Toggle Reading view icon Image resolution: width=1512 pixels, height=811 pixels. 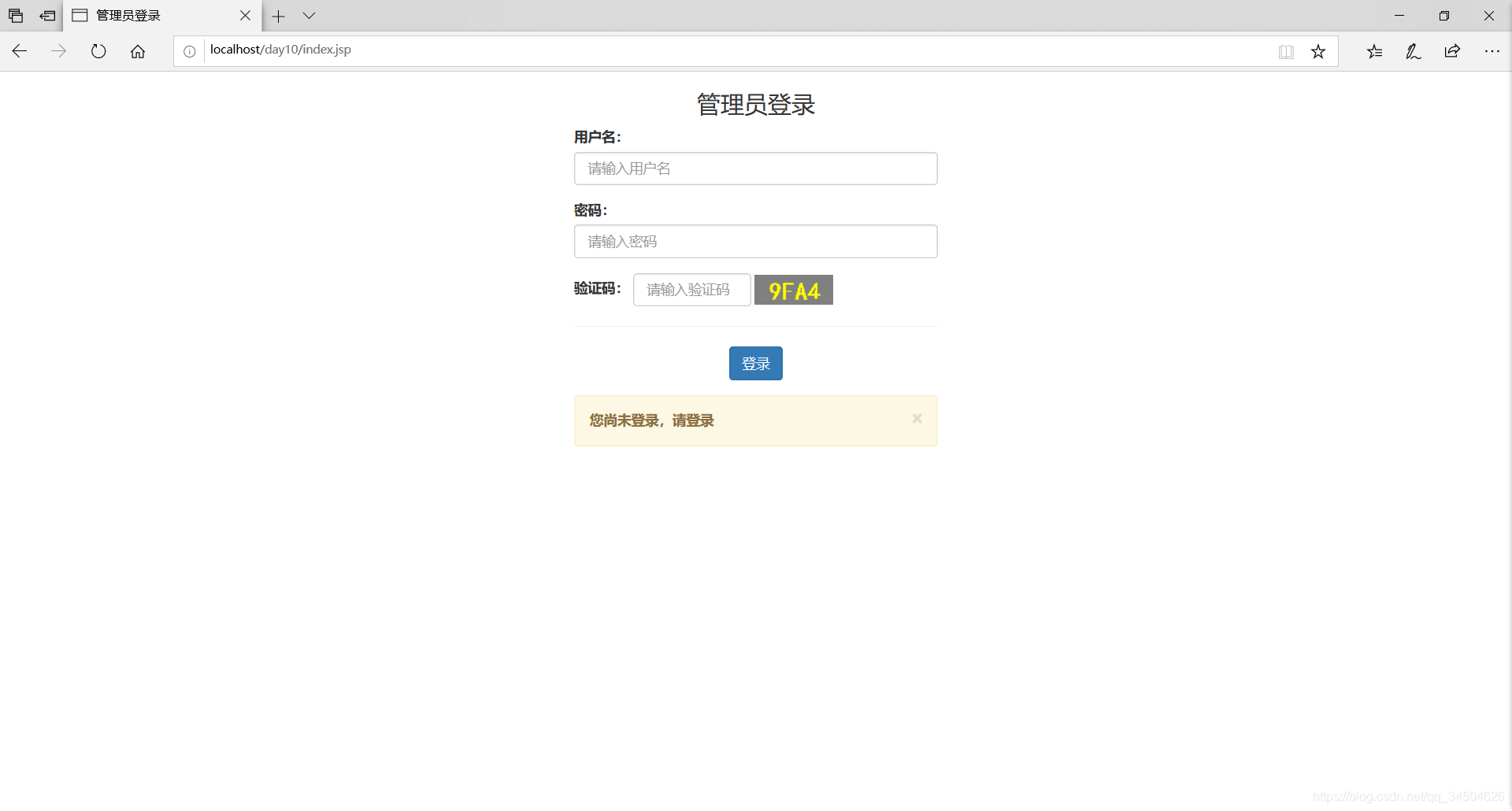[x=1286, y=52]
